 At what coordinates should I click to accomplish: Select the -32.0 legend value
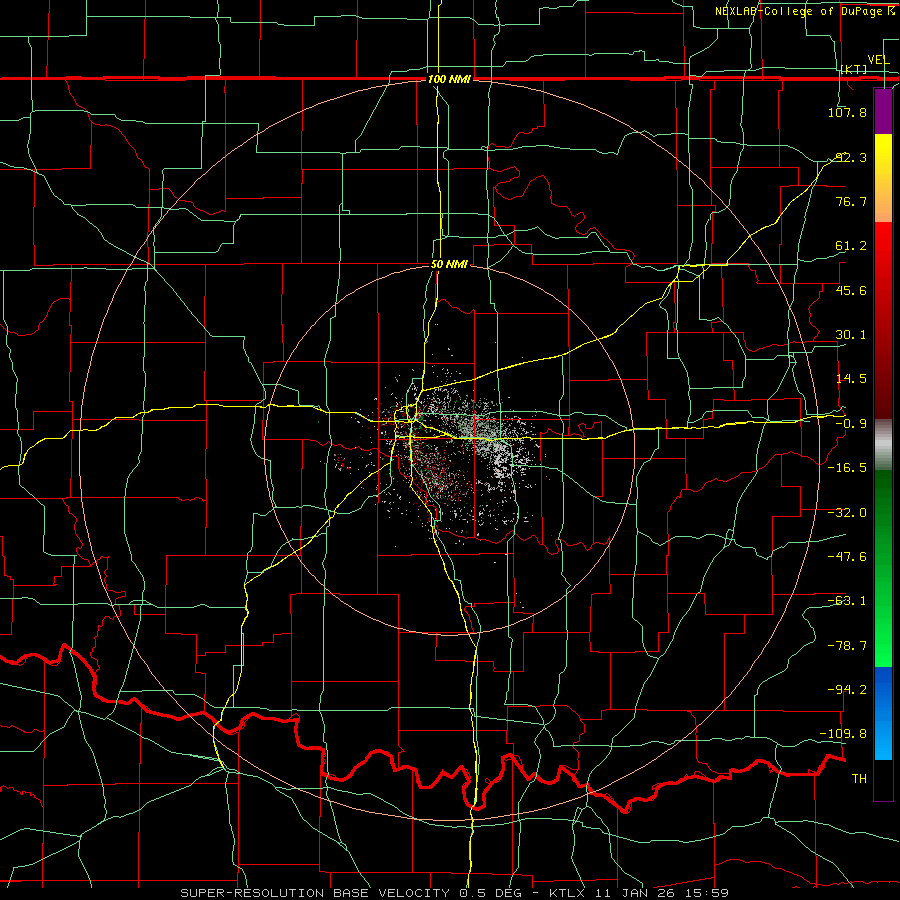tap(847, 513)
